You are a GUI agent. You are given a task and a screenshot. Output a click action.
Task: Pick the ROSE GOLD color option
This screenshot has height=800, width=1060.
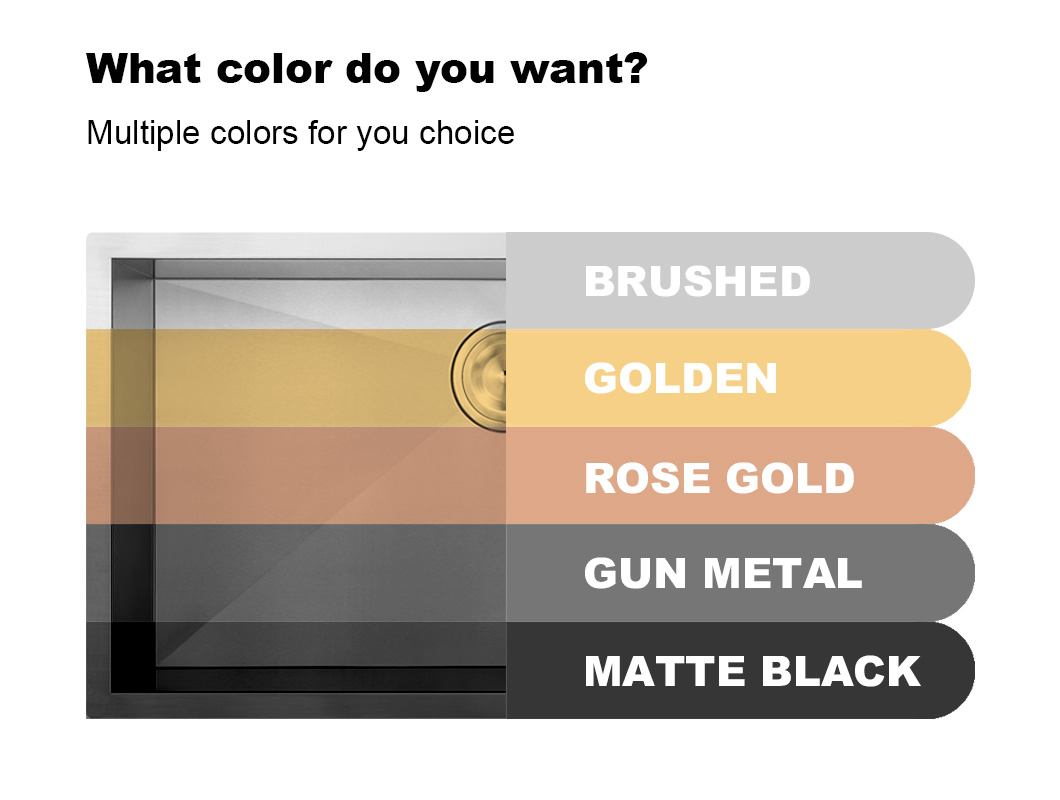[740, 476]
